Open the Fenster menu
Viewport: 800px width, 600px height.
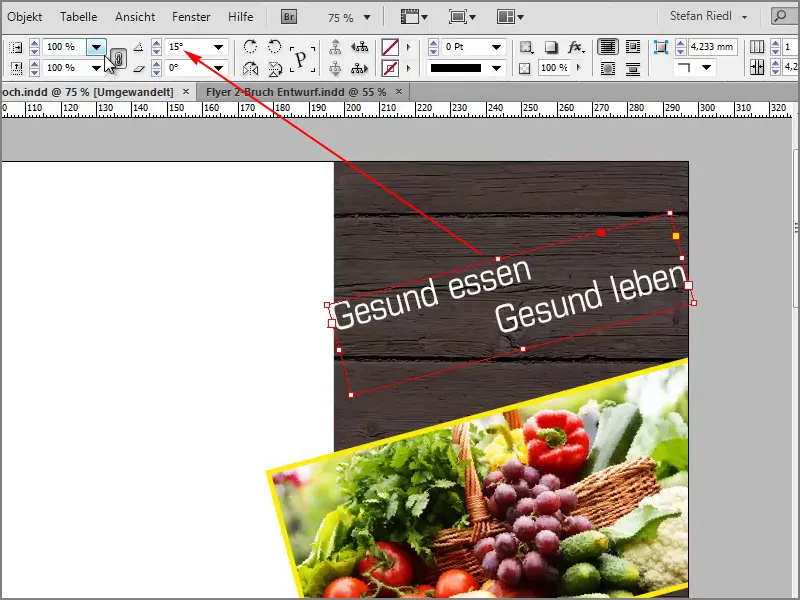pyautogui.click(x=191, y=17)
